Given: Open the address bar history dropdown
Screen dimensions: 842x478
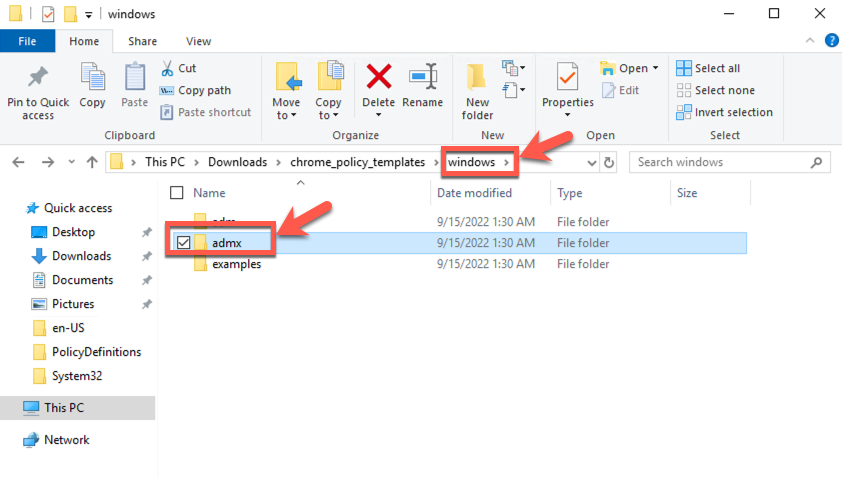Looking at the screenshot, I should [x=591, y=162].
